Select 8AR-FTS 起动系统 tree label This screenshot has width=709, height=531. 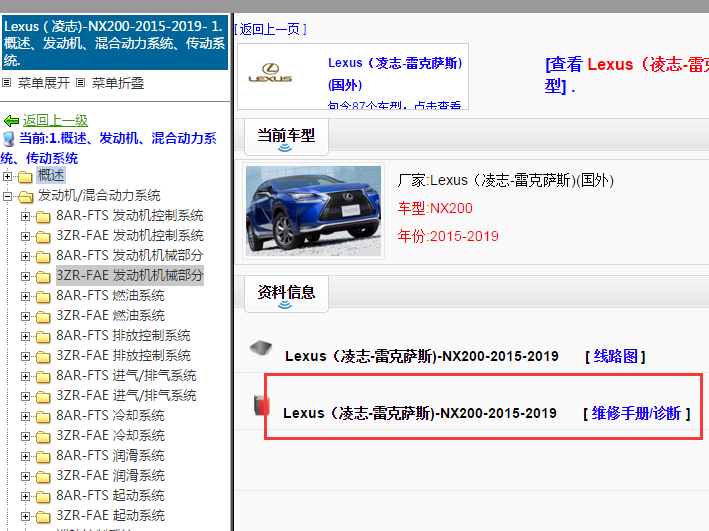[x=110, y=495]
